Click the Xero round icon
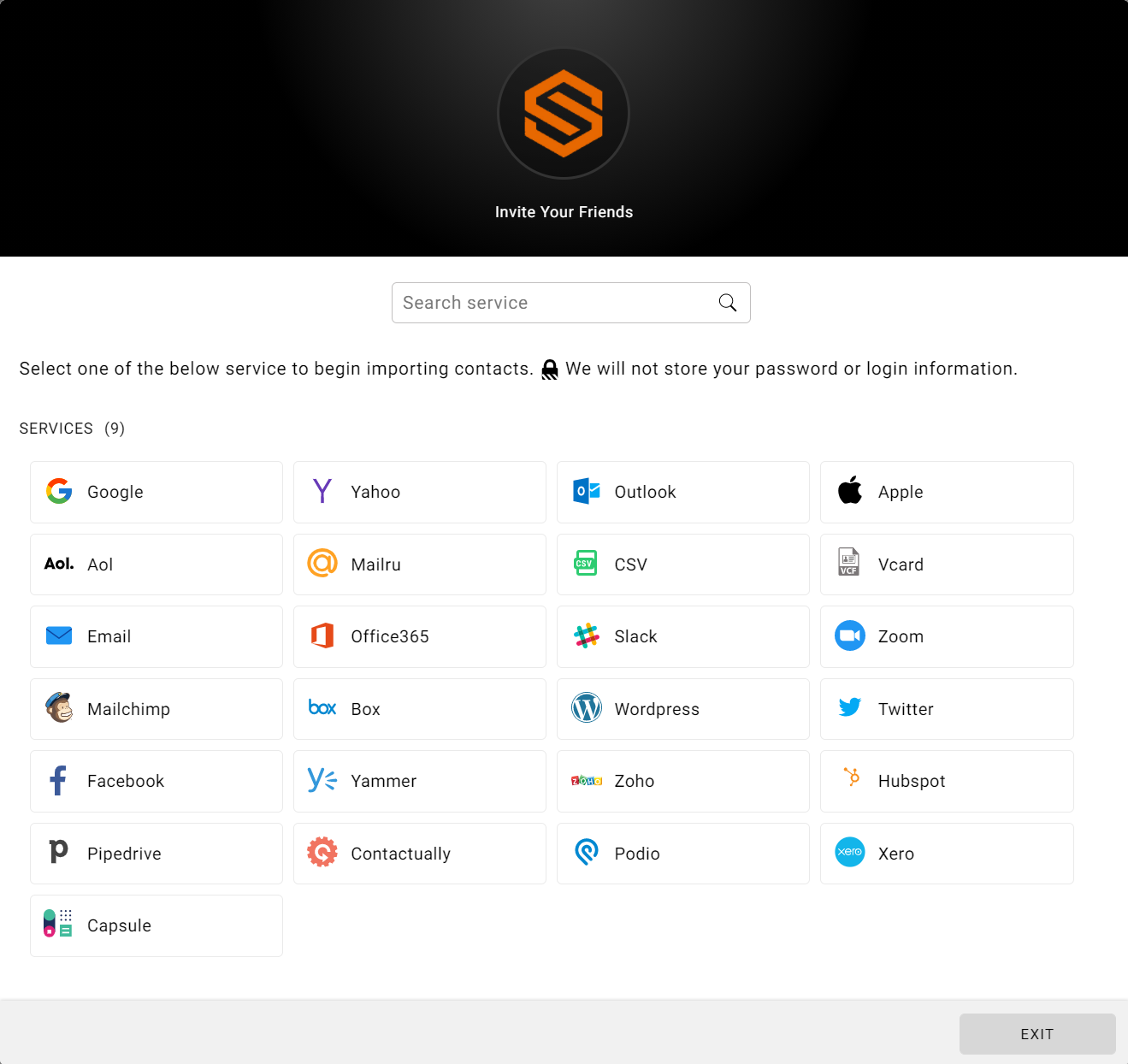Viewport: 1128px width, 1064px height. coord(850,852)
